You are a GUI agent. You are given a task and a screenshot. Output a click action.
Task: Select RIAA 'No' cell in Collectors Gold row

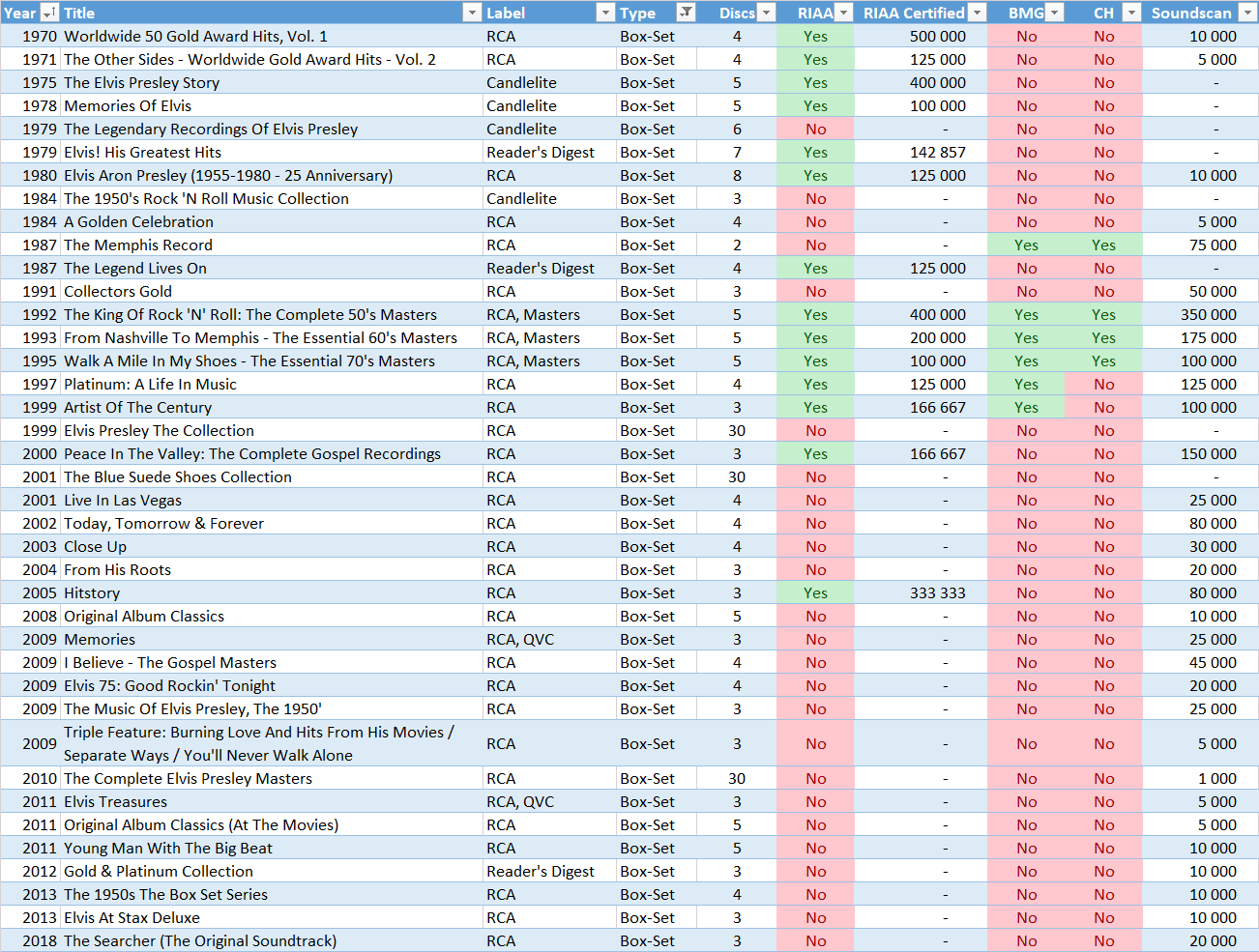[x=815, y=291]
